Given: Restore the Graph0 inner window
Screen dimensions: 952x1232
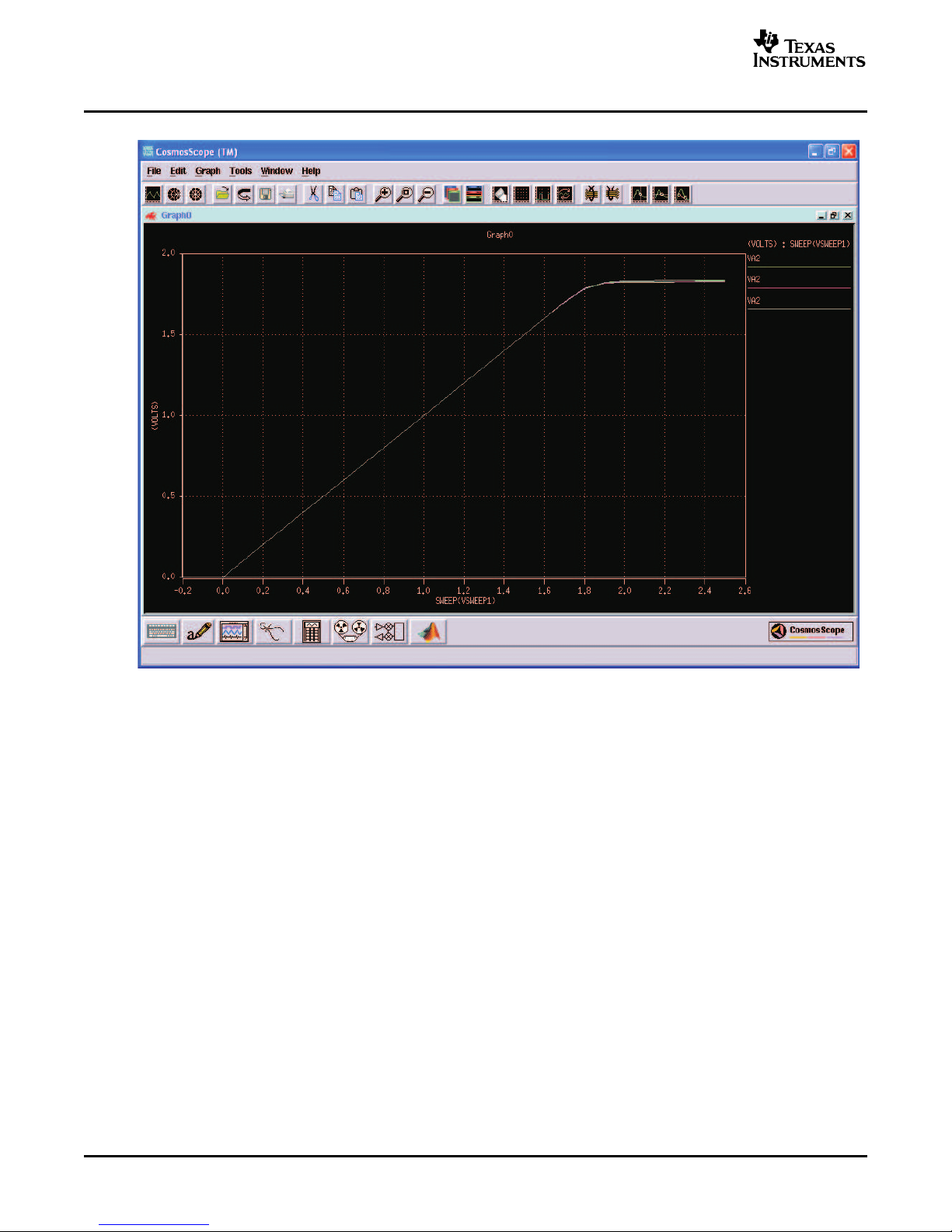Looking at the screenshot, I should point(834,216).
